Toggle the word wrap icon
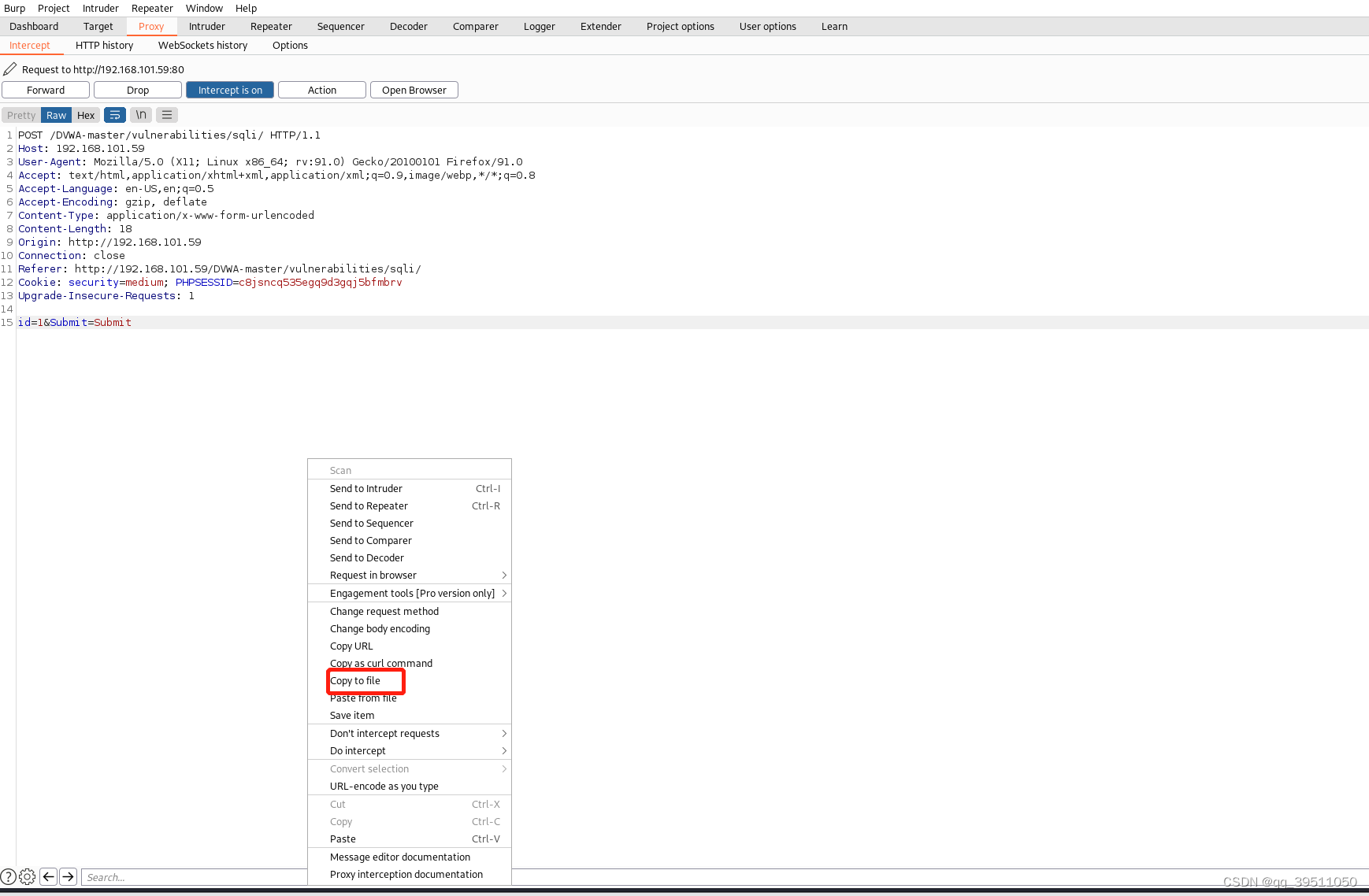The height and width of the screenshot is (896, 1369). (115, 115)
